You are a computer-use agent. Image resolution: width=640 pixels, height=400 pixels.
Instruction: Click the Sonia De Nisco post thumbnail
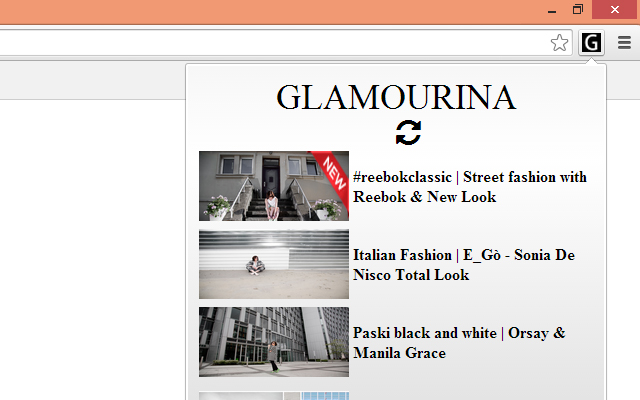tap(274, 264)
